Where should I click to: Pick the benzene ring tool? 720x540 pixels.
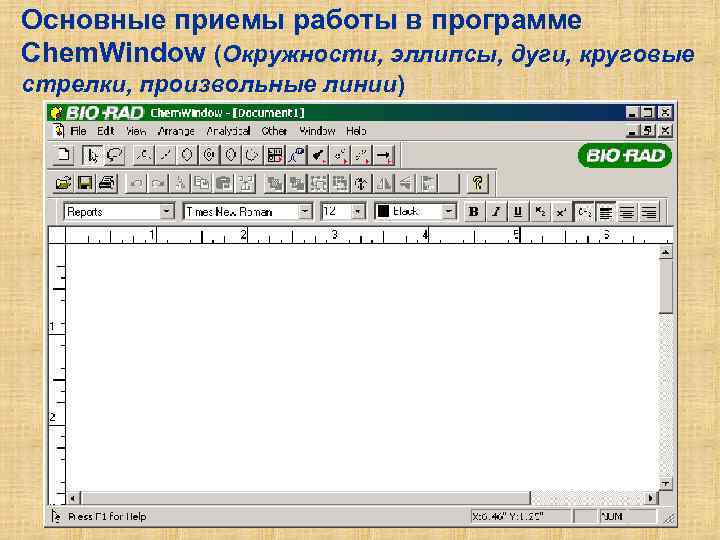click(x=208, y=155)
